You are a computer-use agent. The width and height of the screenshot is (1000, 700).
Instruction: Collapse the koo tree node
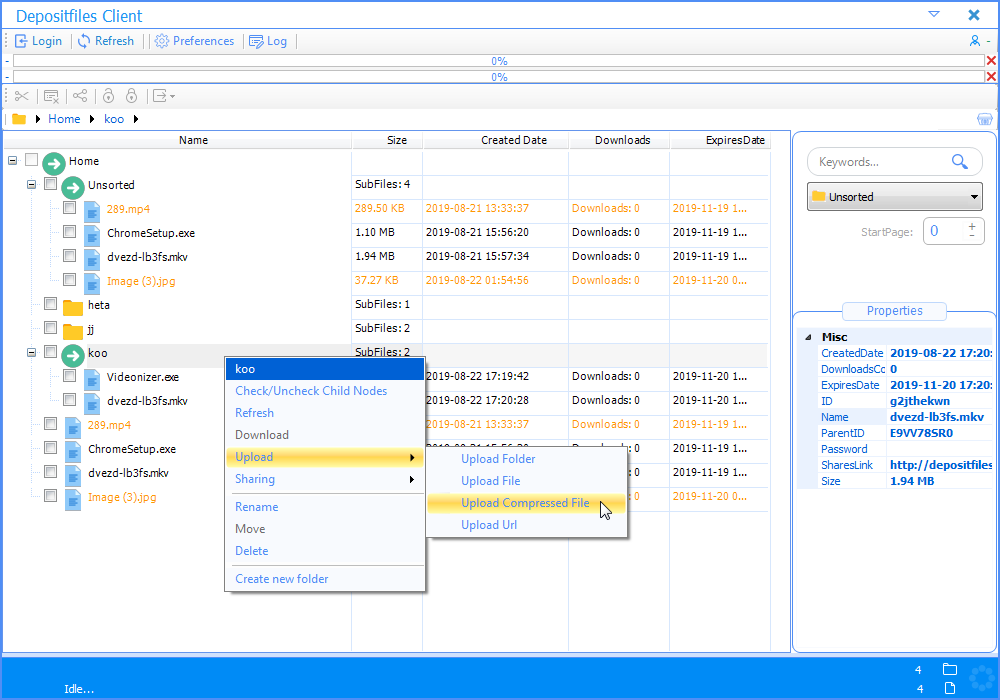tap(31, 353)
